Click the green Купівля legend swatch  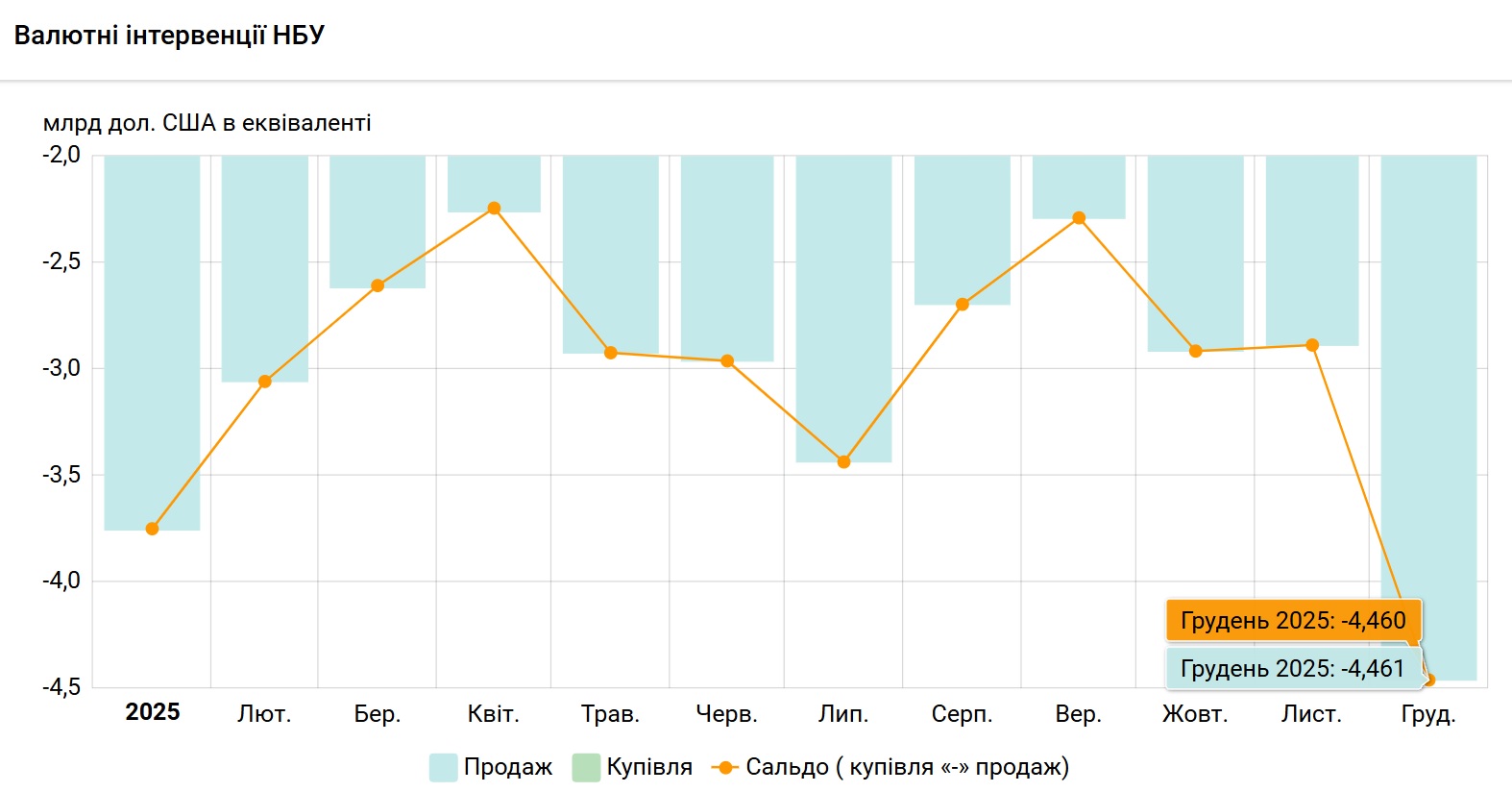pyautogui.click(x=586, y=767)
